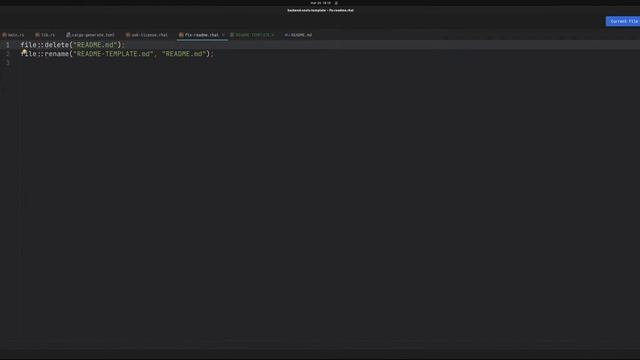Click line number 1 in the gutter
This screenshot has width=640, height=360.
[8, 45]
